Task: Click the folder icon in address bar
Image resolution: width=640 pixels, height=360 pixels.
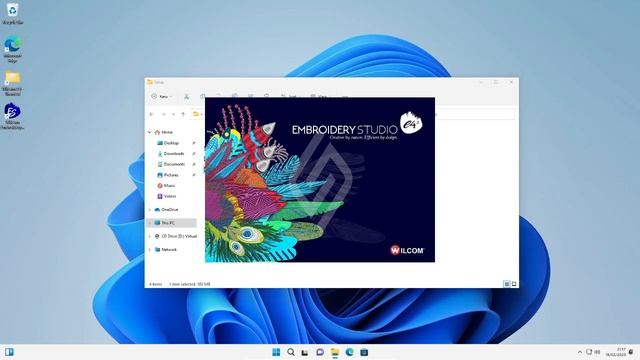Action: (x=196, y=114)
